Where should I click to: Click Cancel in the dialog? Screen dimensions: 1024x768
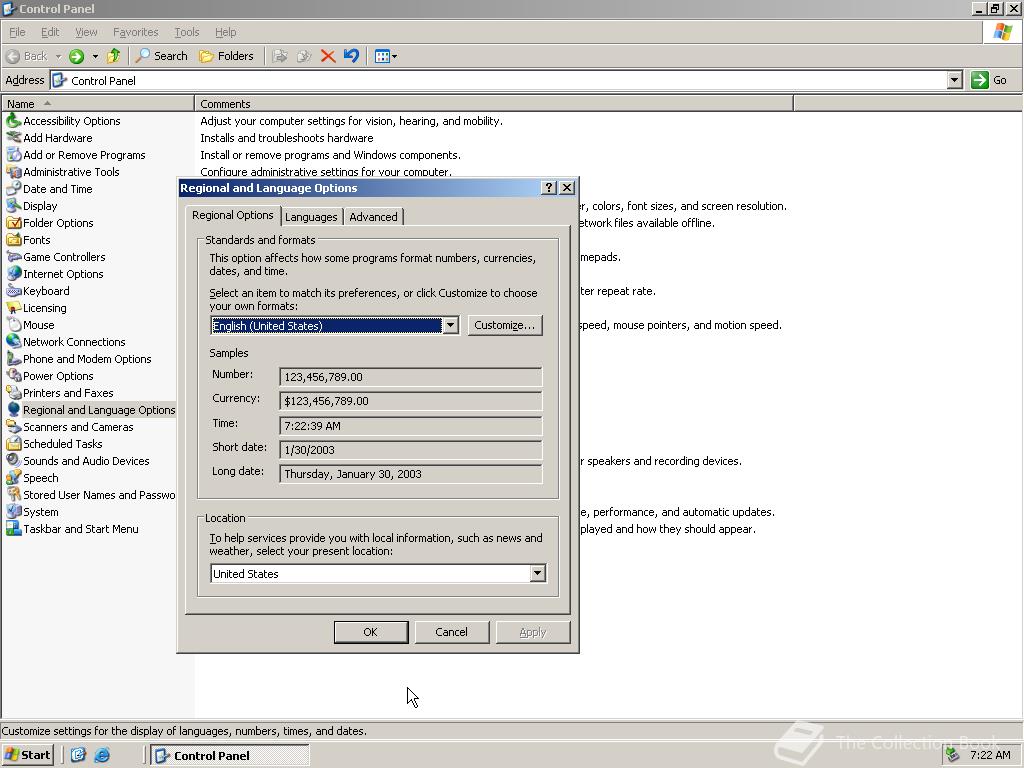451,632
